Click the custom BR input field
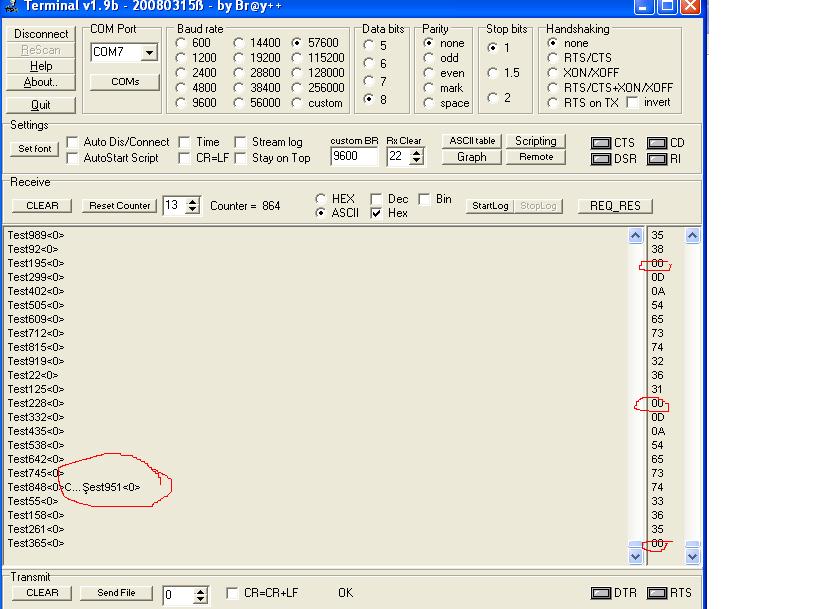Screen dimensions: 840x609 [x=354, y=156]
